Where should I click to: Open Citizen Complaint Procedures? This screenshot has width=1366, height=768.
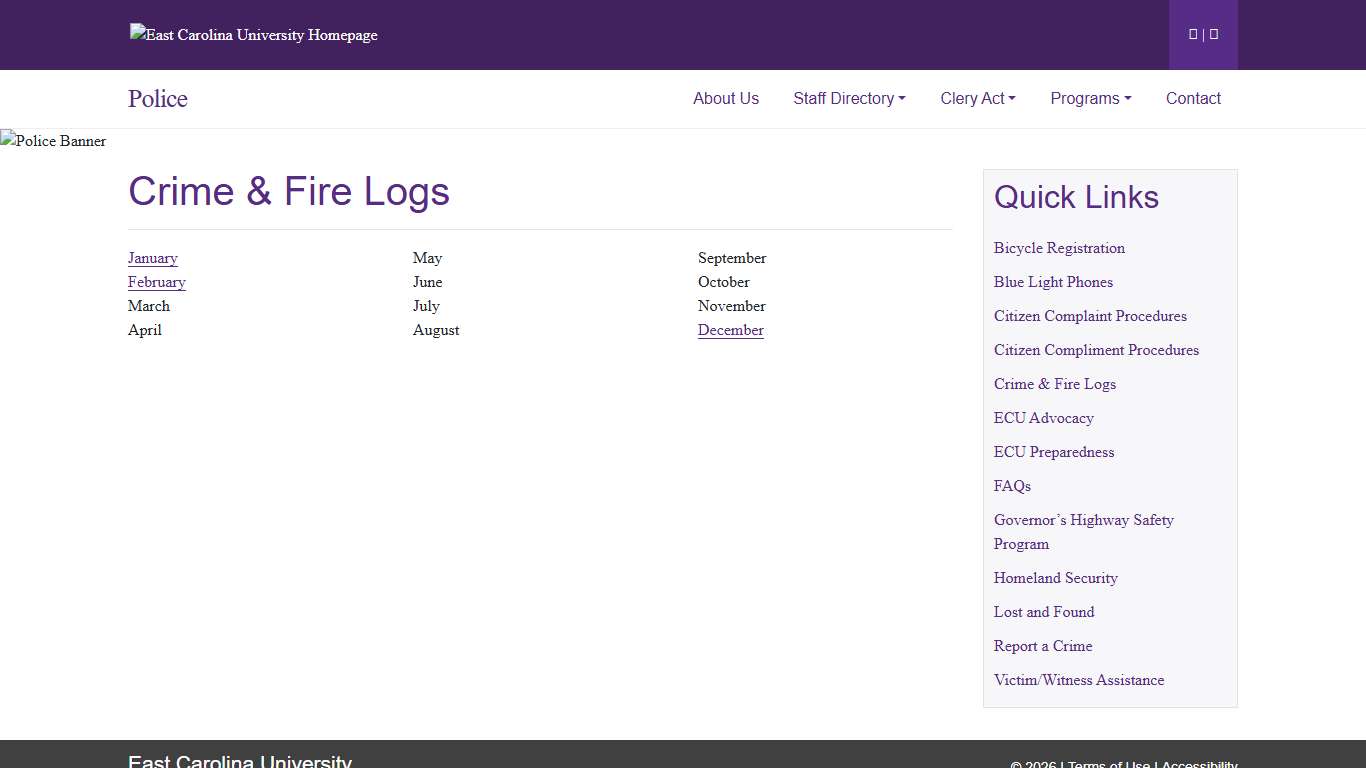(x=1090, y=316)
